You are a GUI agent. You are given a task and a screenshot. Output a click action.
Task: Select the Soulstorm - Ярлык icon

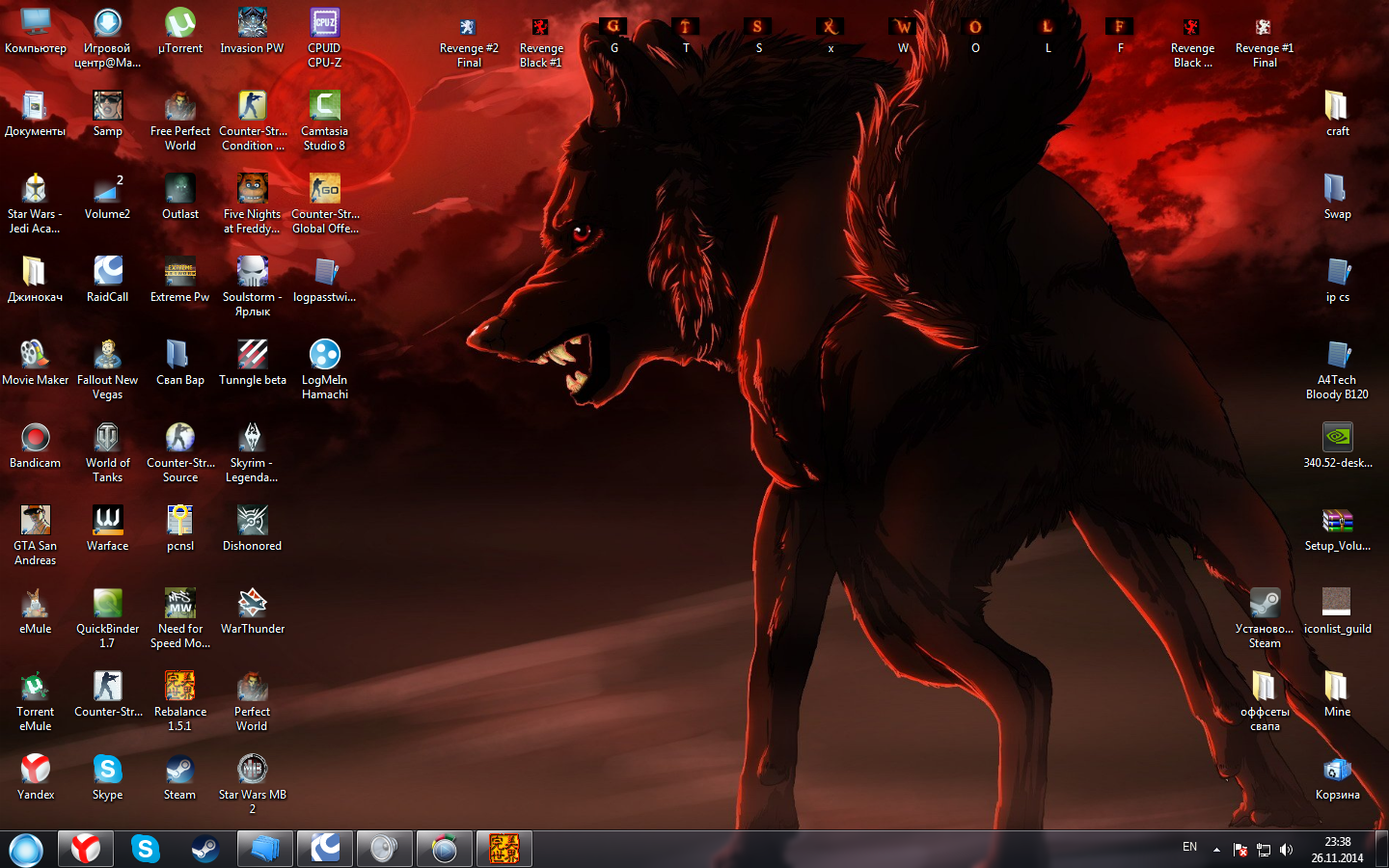pyautogui.click(x=252, y=287)
